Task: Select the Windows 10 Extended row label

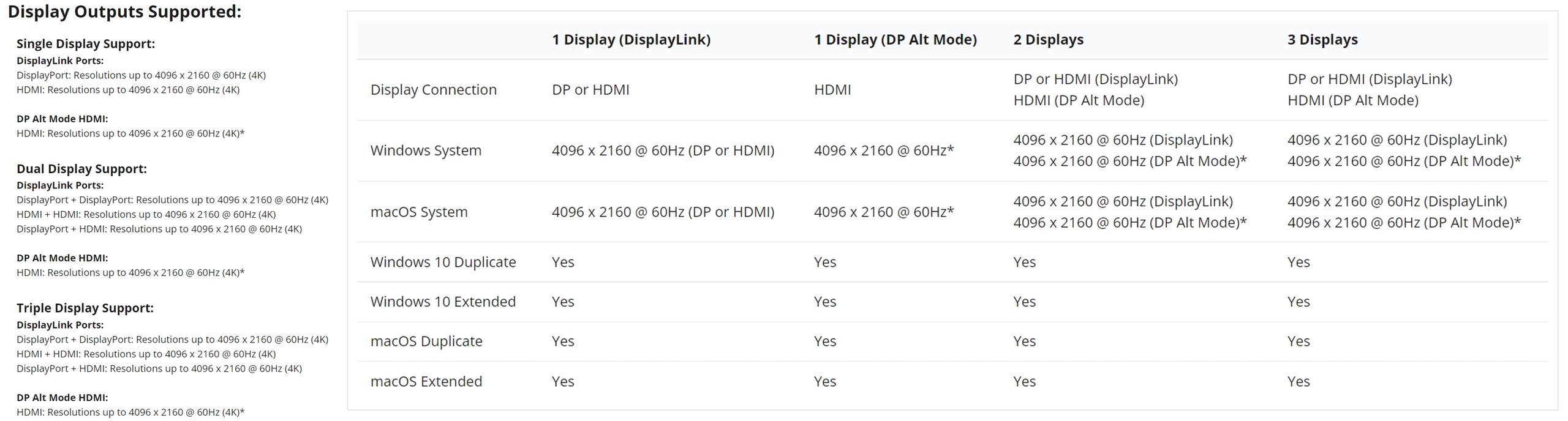Action: coord(443,302)
